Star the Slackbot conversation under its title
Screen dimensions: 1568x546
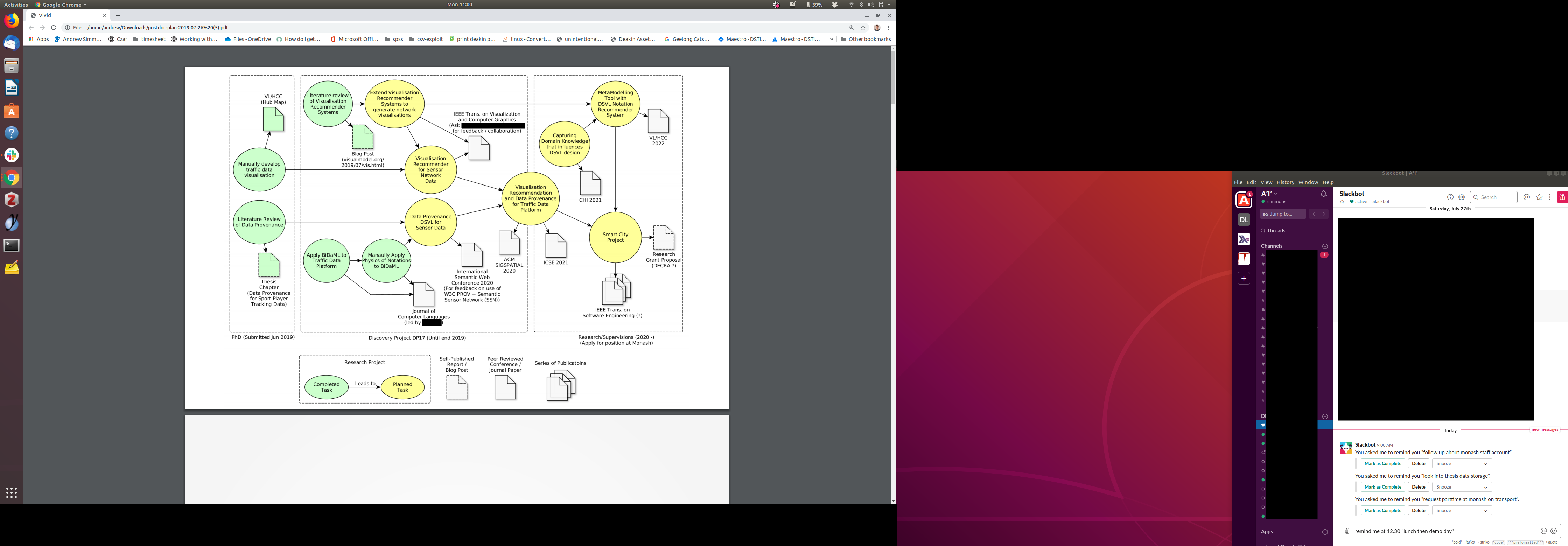1342,202
